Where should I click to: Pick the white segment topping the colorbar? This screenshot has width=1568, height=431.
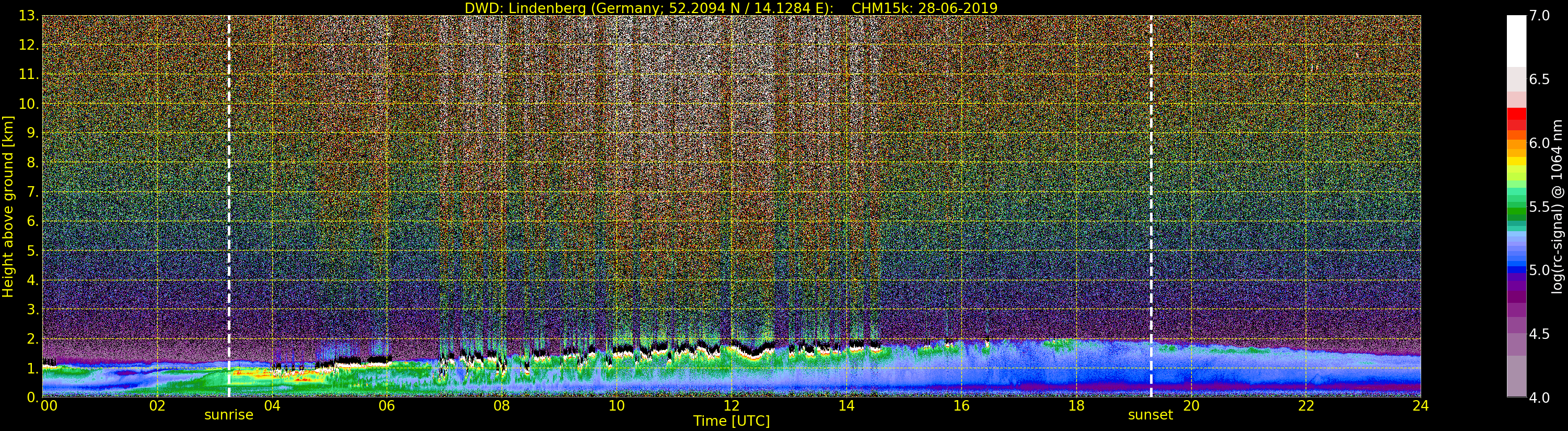pos(1516,41)
